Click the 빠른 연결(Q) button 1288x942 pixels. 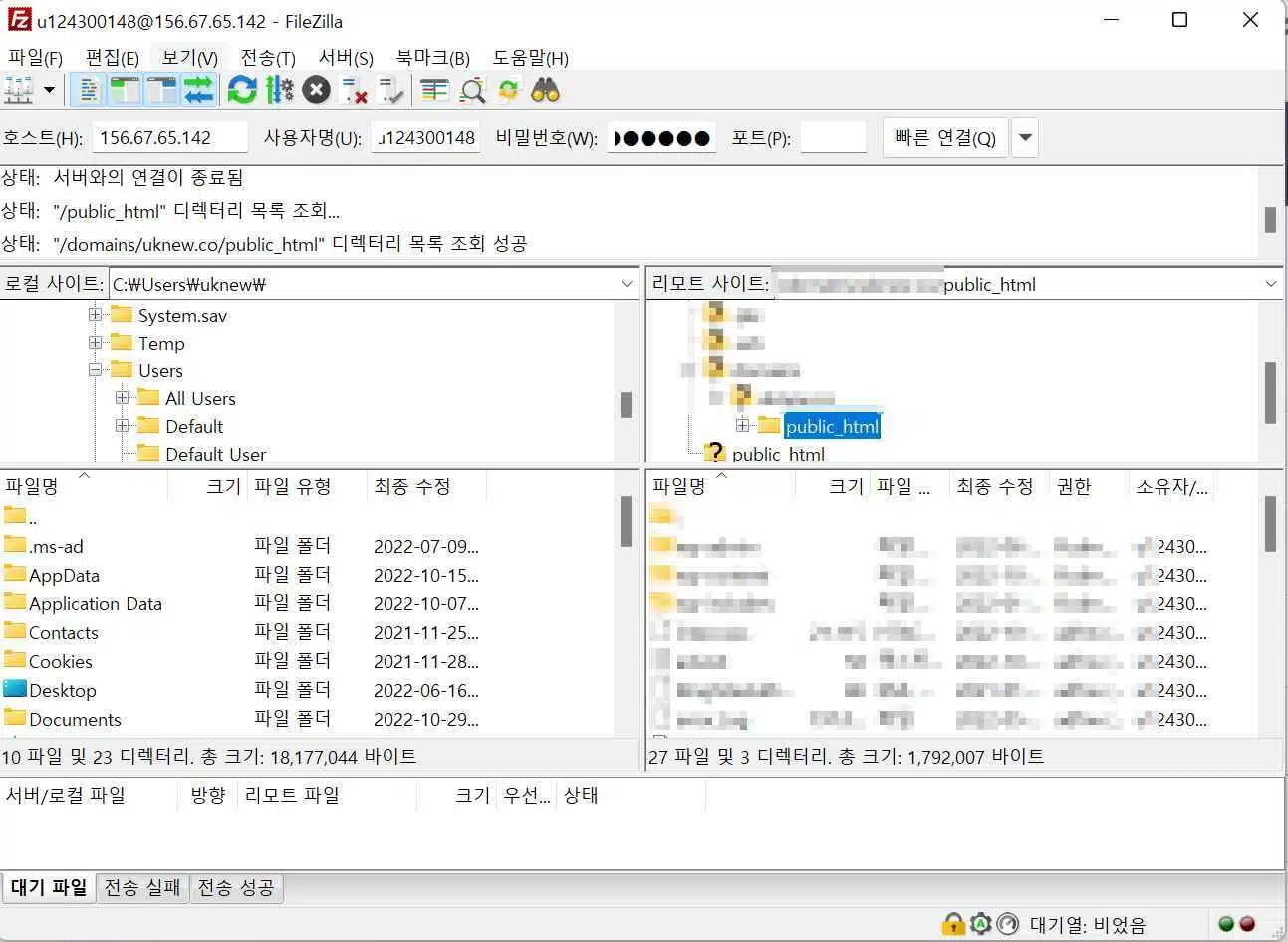(x=945, y=137)
